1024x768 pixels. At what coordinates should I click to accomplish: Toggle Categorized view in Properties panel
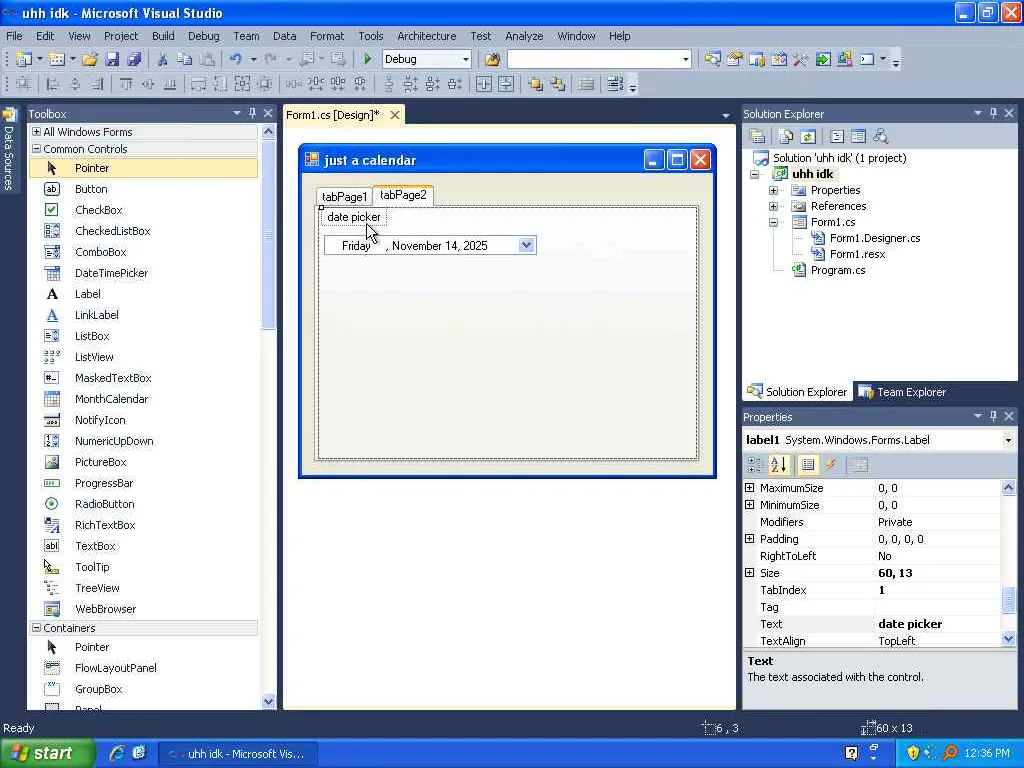pyautogui.click(x=754, y=464)
